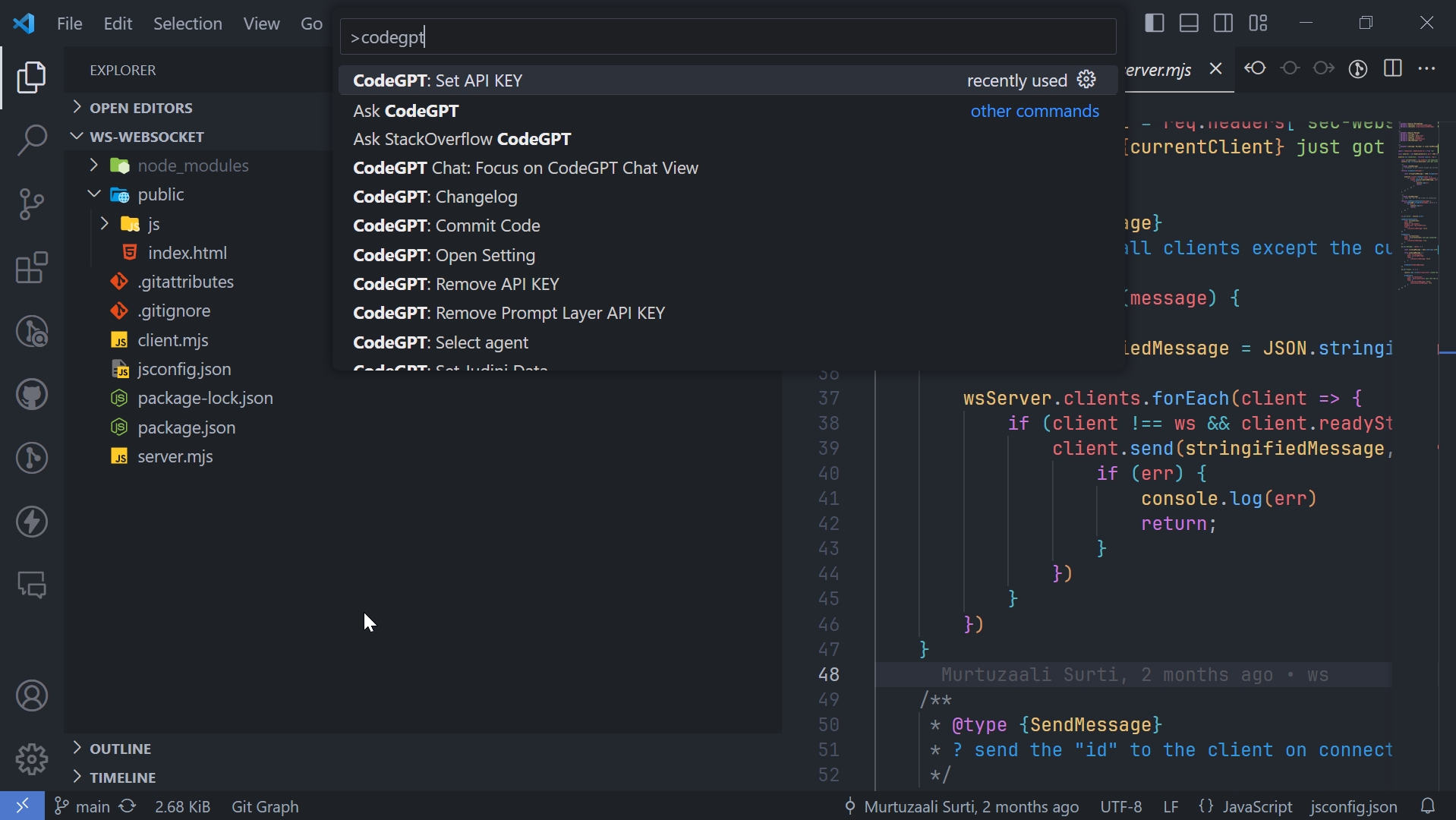Viewport: 1456px width, 820px height.
Task: Select the server.mjs editor tab
Action: (1158, 70)
